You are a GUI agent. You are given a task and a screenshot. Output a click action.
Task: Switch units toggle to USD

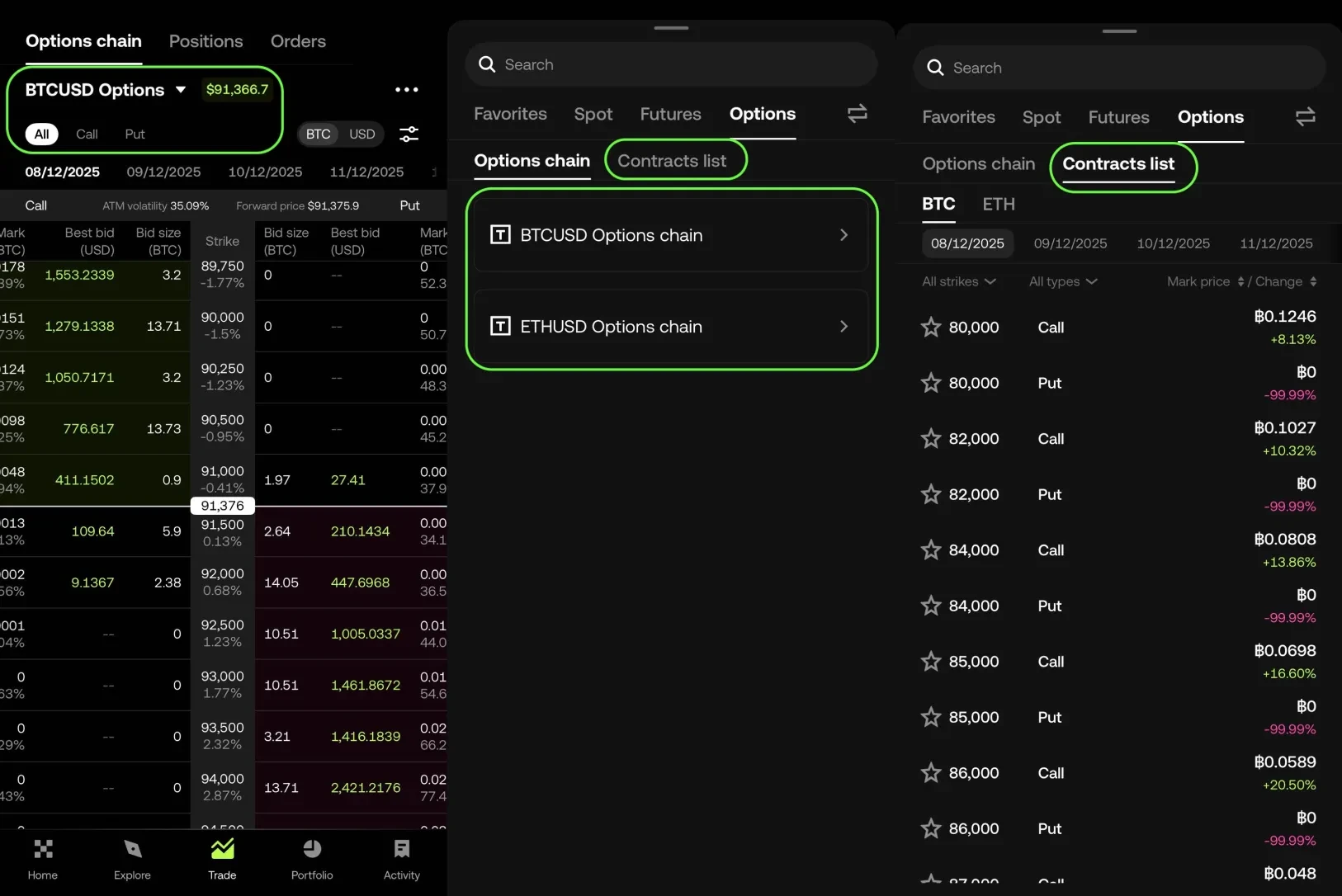pos(361,134)
